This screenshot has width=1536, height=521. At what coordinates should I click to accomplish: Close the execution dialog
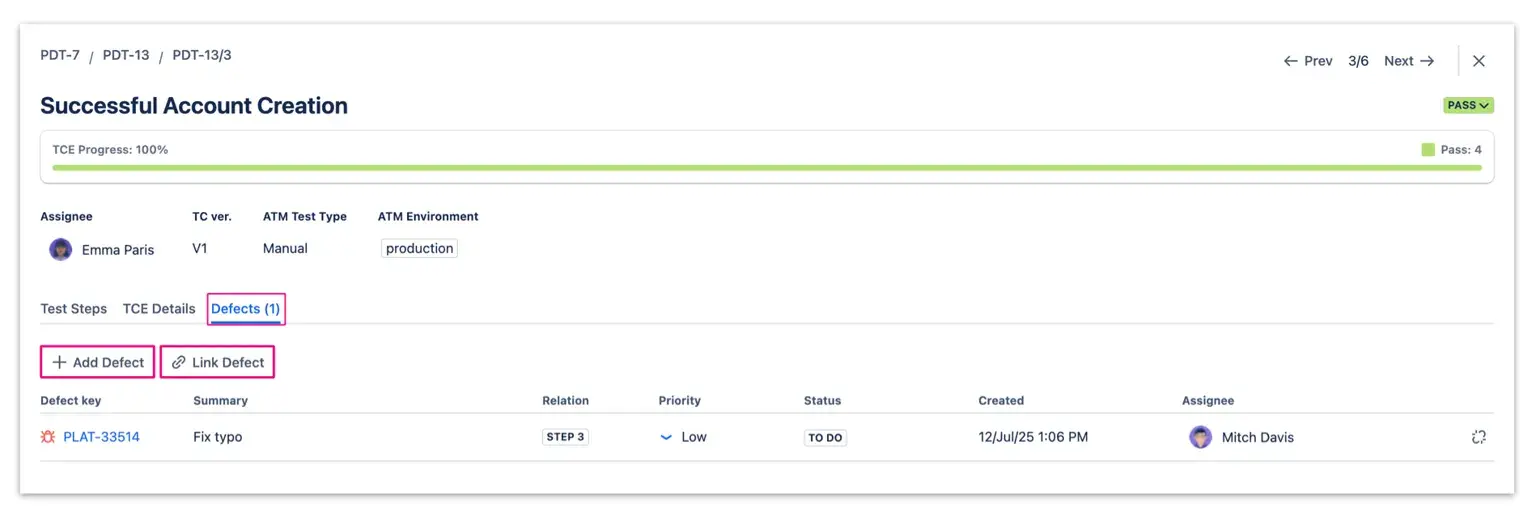pyautogui.click(x=1479, y=61)
